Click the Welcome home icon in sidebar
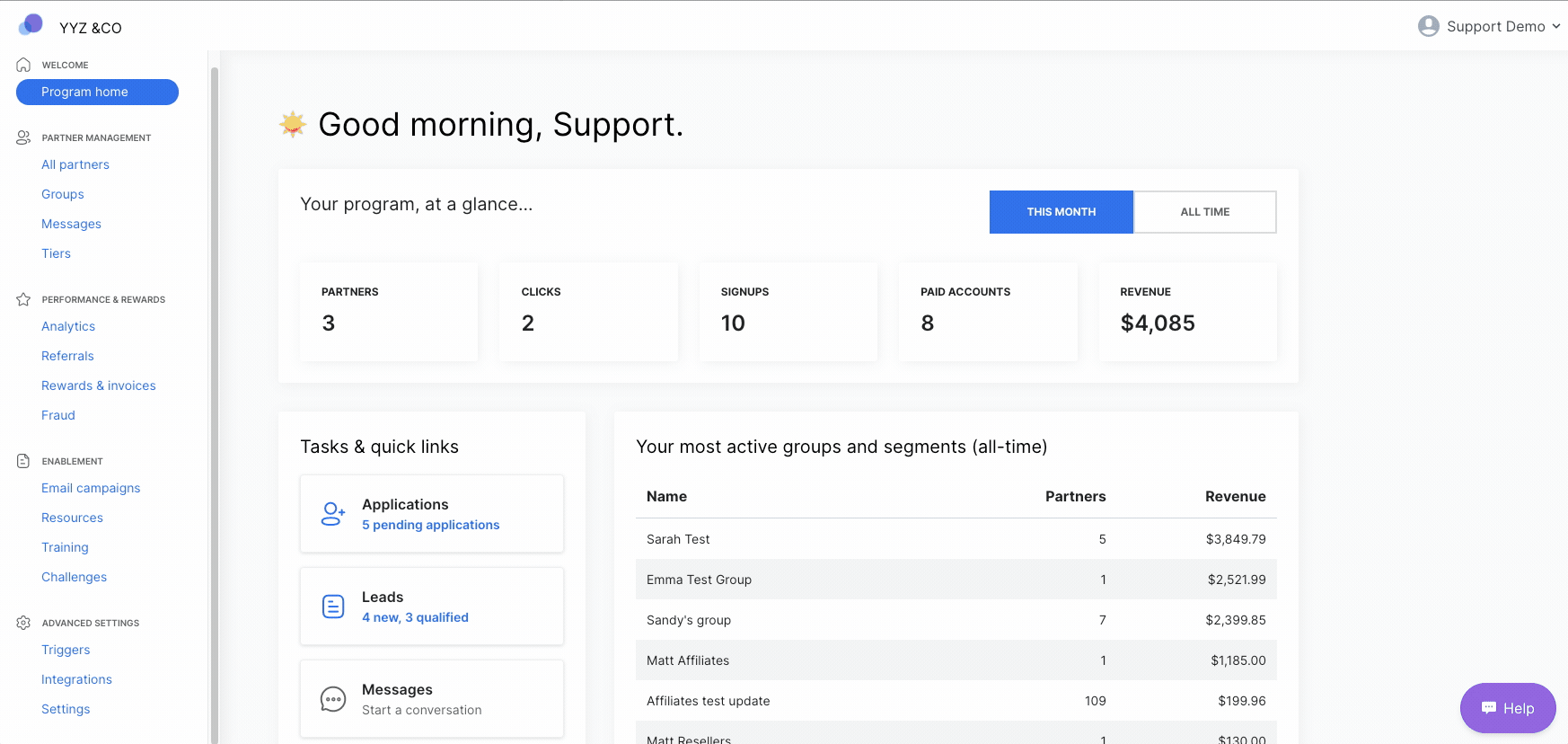Viewport: 1568px width, 744px height. [23, 65]
